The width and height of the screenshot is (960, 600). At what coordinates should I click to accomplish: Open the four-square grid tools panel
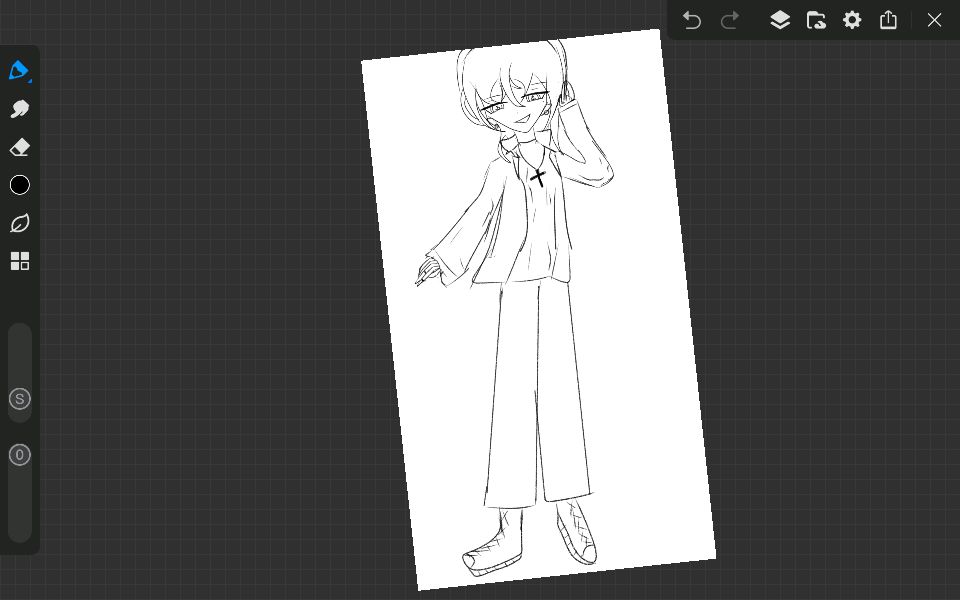coord(20,261)
